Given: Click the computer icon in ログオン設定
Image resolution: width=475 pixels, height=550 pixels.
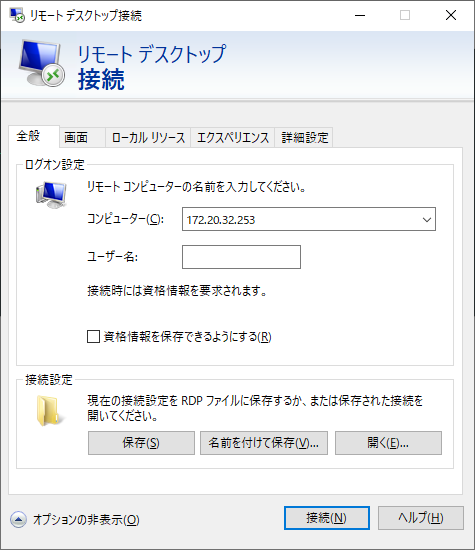Looking at the screenshot, I should [x=51, y=195].
